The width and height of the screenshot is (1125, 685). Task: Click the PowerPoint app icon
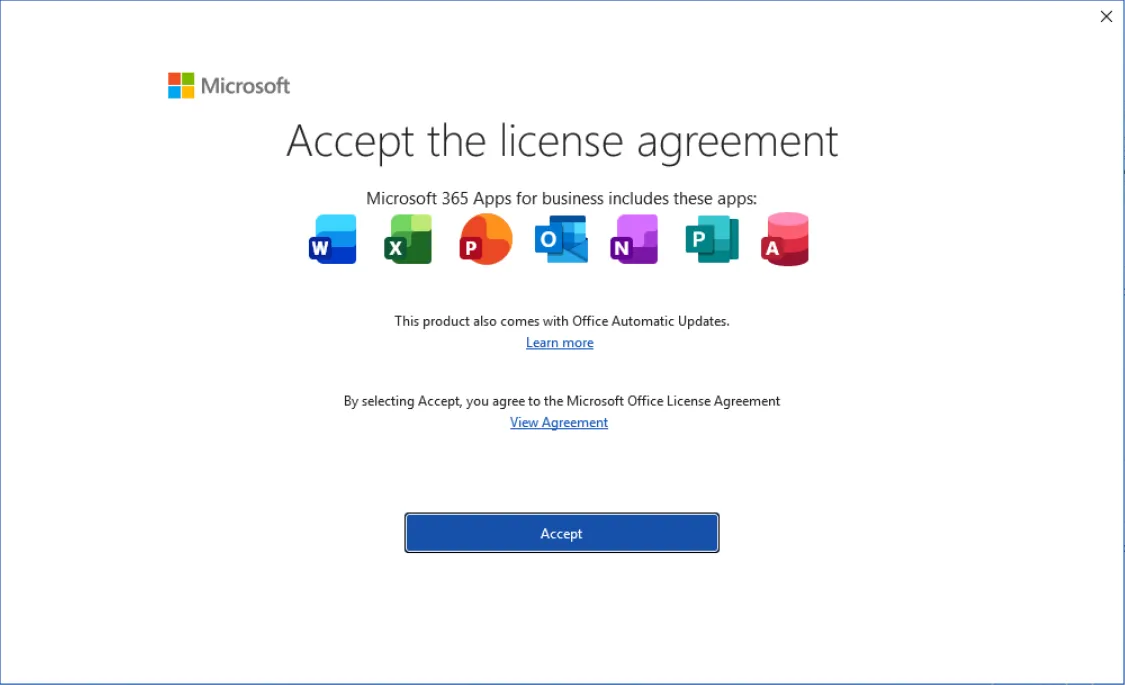pyautogui.click(x=486, y=239)
